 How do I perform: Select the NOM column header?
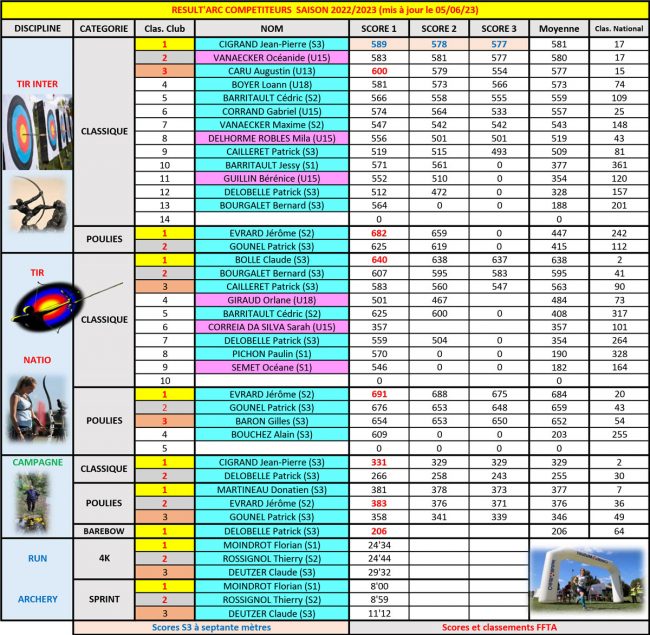coord(272,29)
